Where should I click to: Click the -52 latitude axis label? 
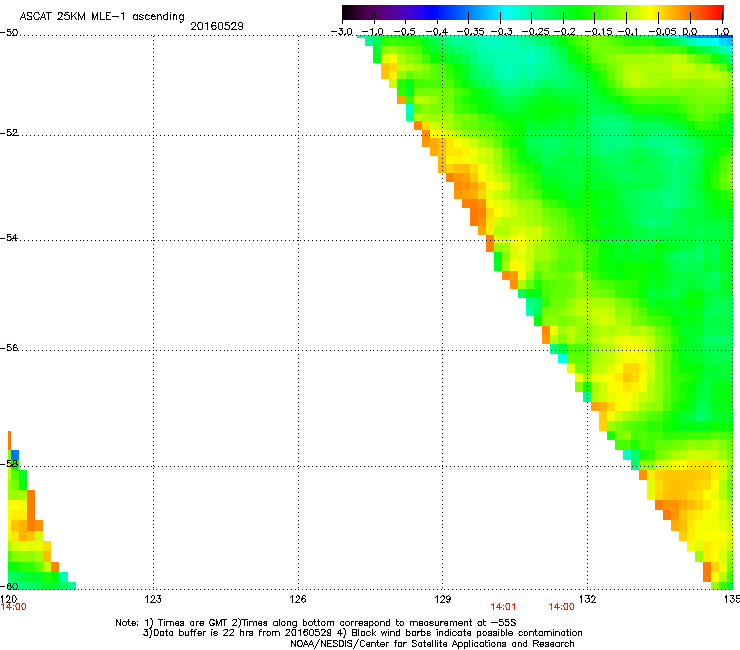point(9,133)
